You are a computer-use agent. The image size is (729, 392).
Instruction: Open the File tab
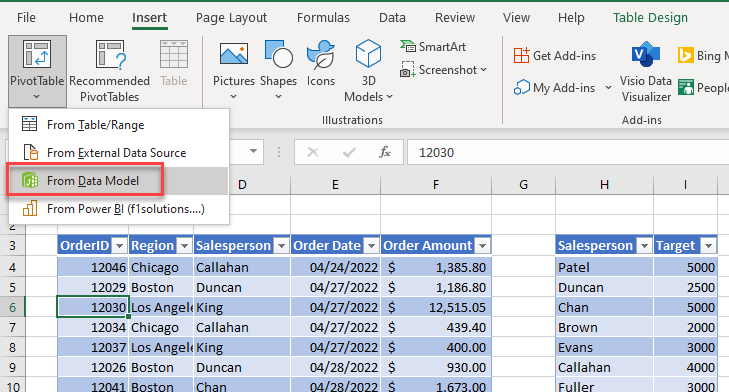pos(26,18)
